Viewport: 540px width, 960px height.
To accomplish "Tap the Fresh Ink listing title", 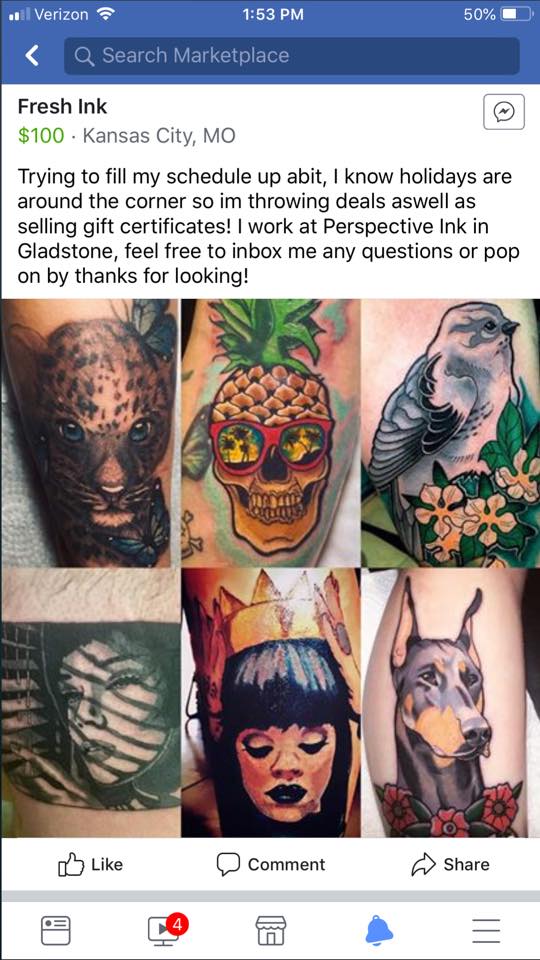I will click(62, 107).
